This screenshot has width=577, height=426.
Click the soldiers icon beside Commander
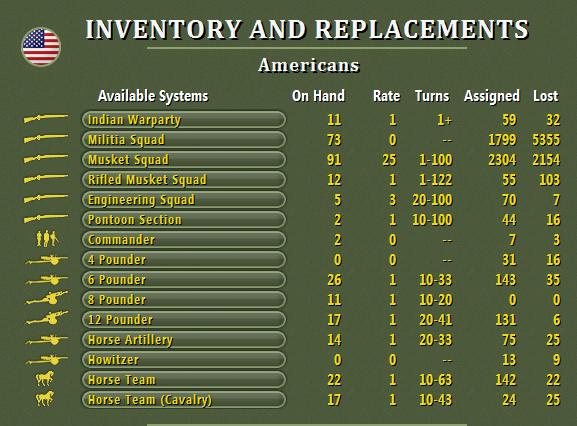point(47,239)
